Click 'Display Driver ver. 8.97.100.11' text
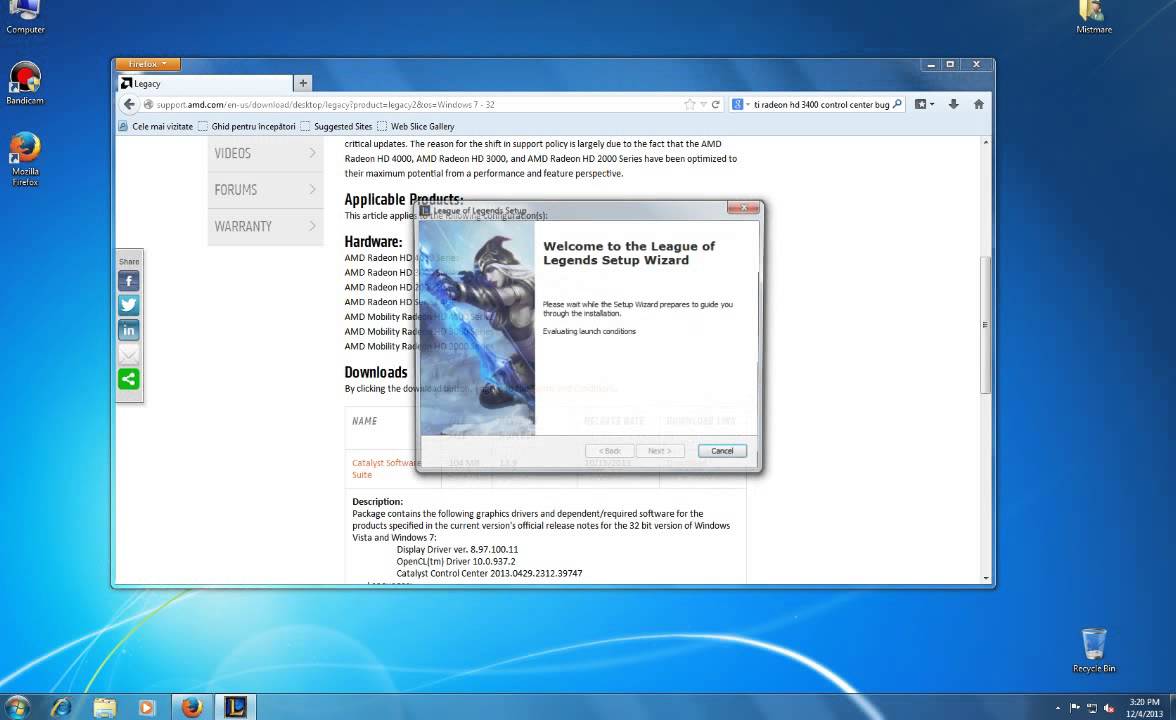 tap(457, 549)
